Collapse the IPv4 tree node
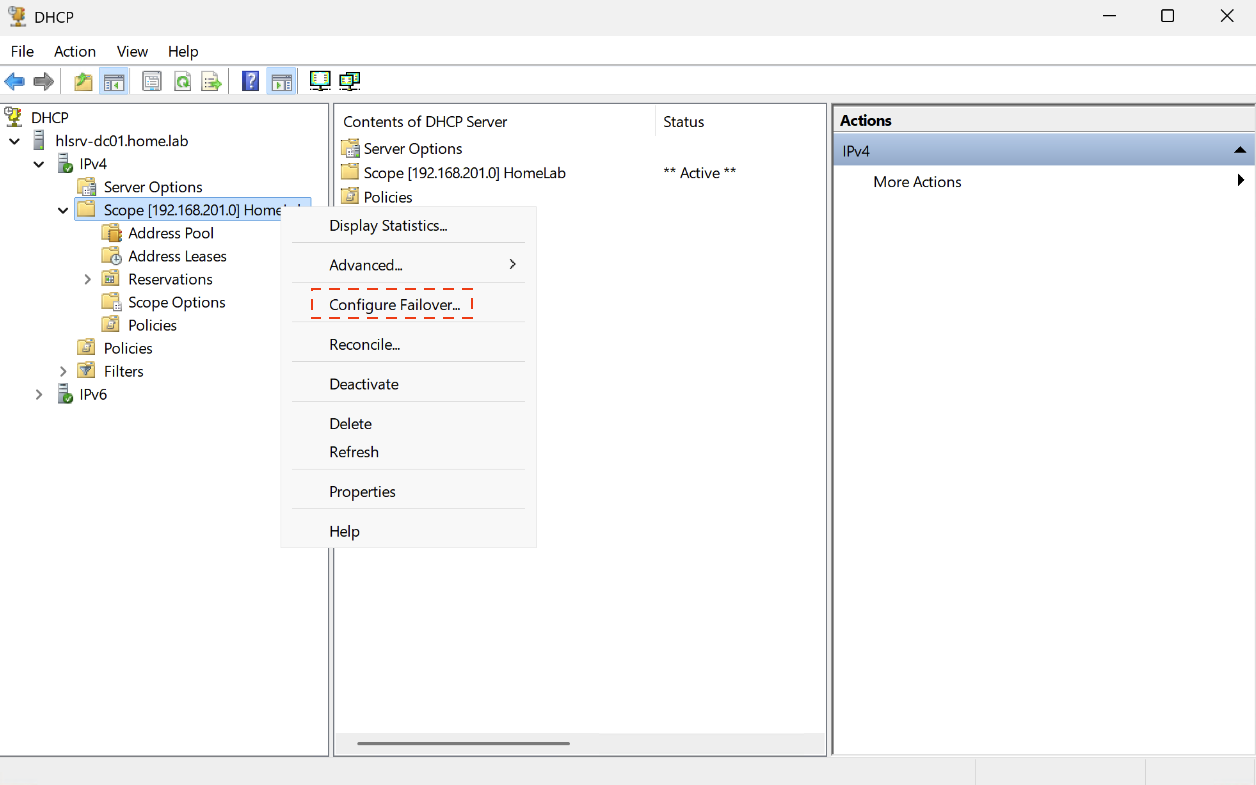This screenshot has width=1256, height=785. pos(39,164)
